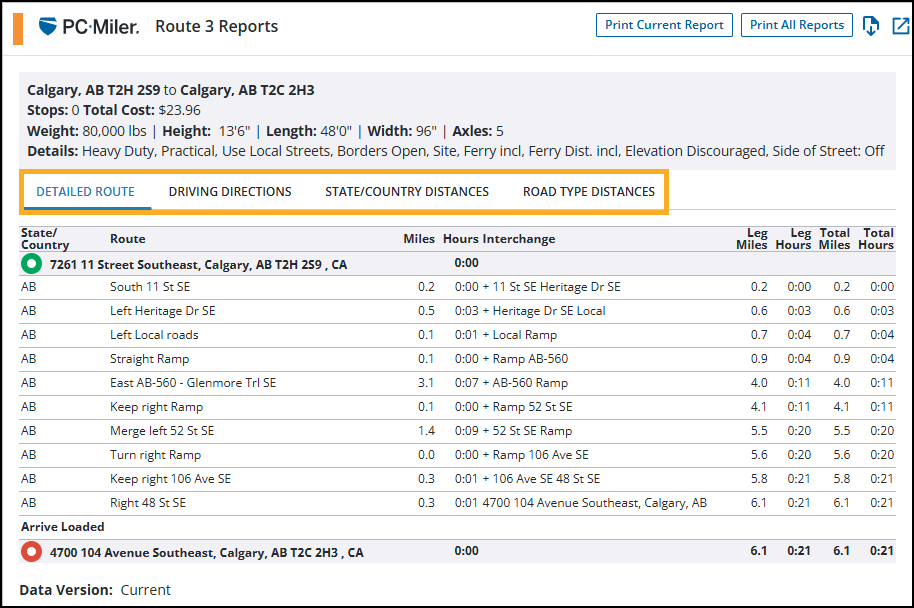Switch to Driving Directions tab

click(x=230, y=192)
